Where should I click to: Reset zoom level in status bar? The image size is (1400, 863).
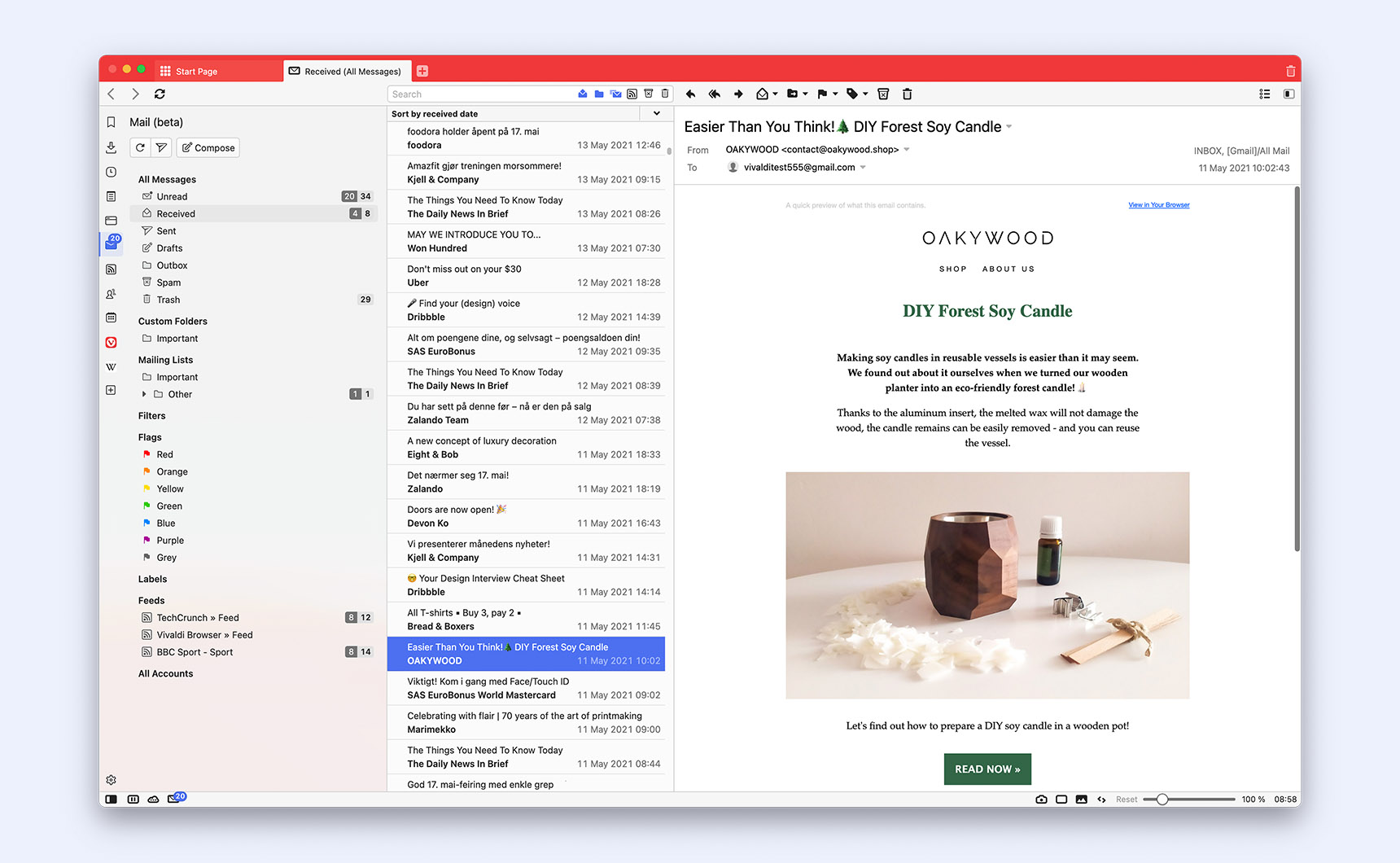point(1127,799)
